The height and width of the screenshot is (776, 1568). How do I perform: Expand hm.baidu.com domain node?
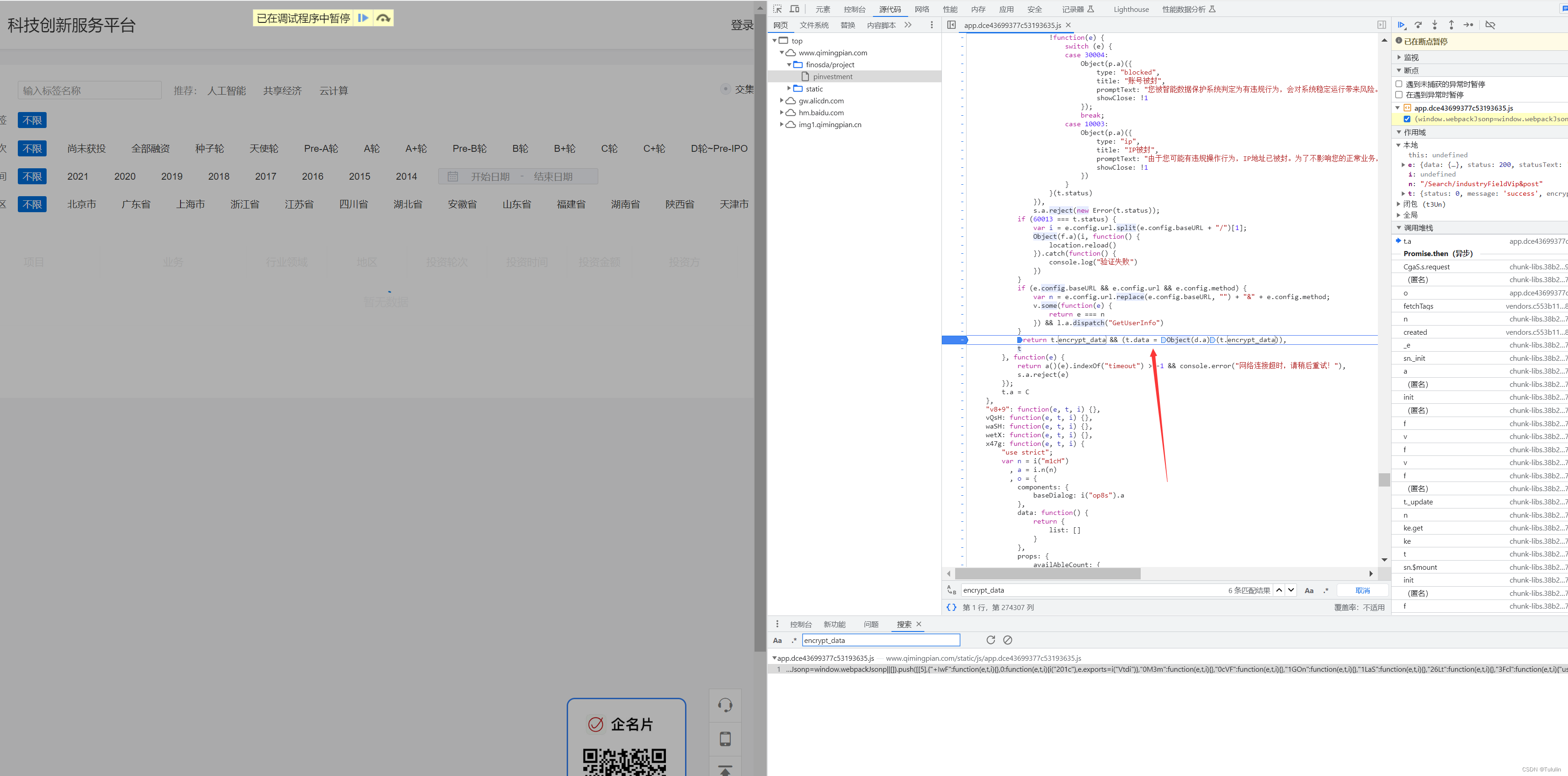point(781,112)
